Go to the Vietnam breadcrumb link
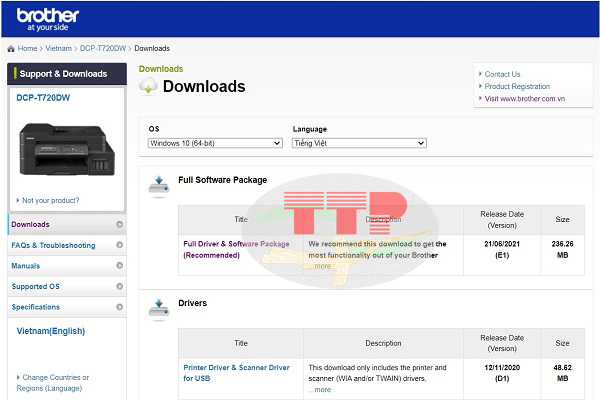Viewport: 600px width, 400px height. point(59,48)
